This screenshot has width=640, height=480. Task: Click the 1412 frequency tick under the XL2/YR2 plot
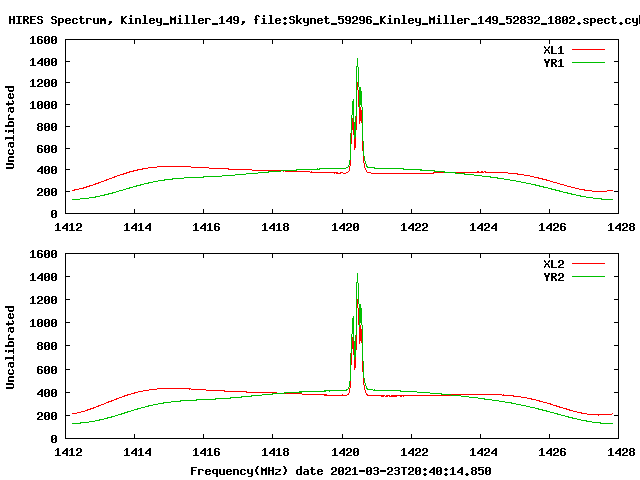pos(68,452)
